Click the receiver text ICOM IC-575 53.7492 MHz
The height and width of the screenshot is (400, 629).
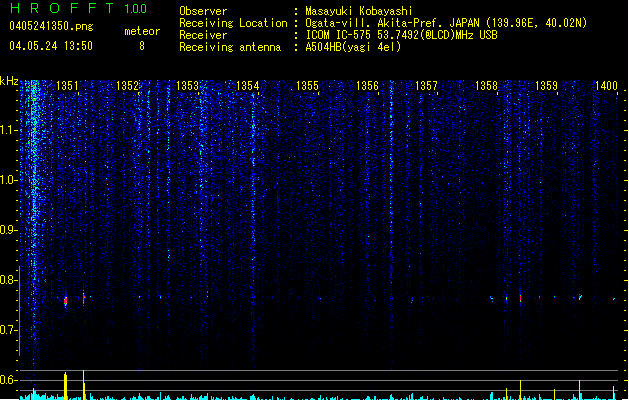pyautogui.click(x=402, y=35)
